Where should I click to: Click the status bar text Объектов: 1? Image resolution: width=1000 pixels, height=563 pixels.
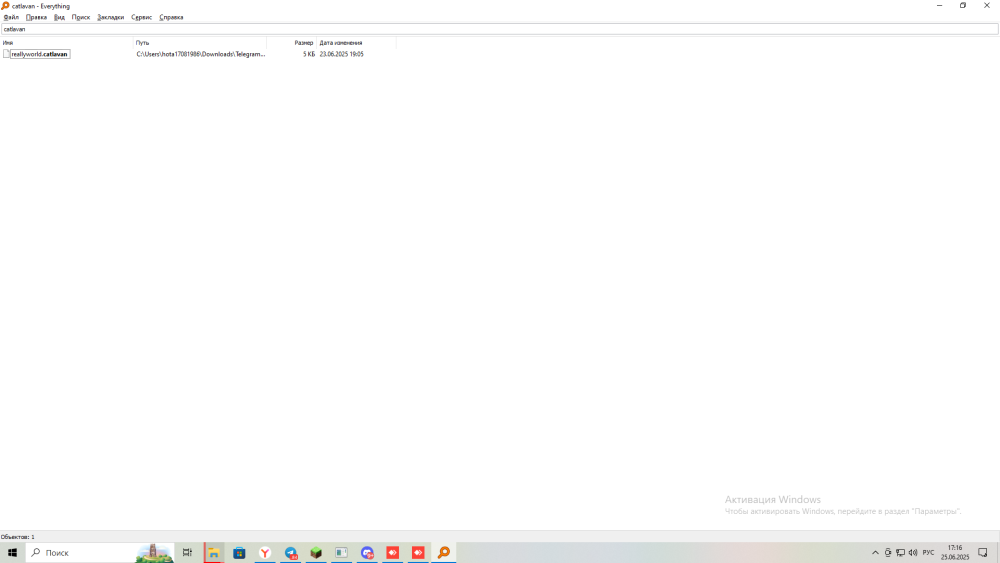click(x=18, y=537)
